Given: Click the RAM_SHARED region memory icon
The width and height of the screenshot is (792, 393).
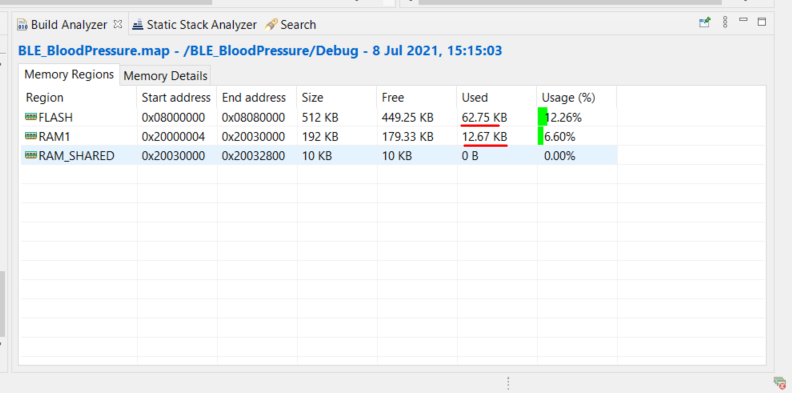Looking at the screenshot, I should [31, 156].
